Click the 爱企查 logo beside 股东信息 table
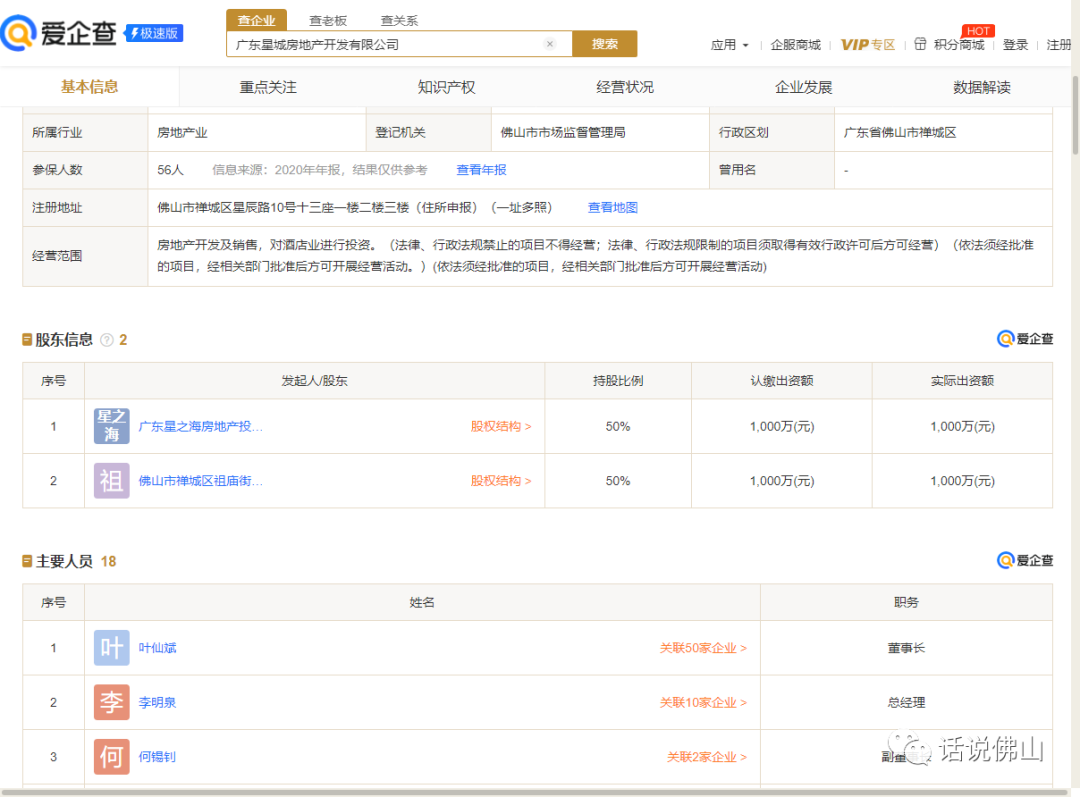Image resolution: width=1080 pixels, height=797 pixels. [1025, 339]
